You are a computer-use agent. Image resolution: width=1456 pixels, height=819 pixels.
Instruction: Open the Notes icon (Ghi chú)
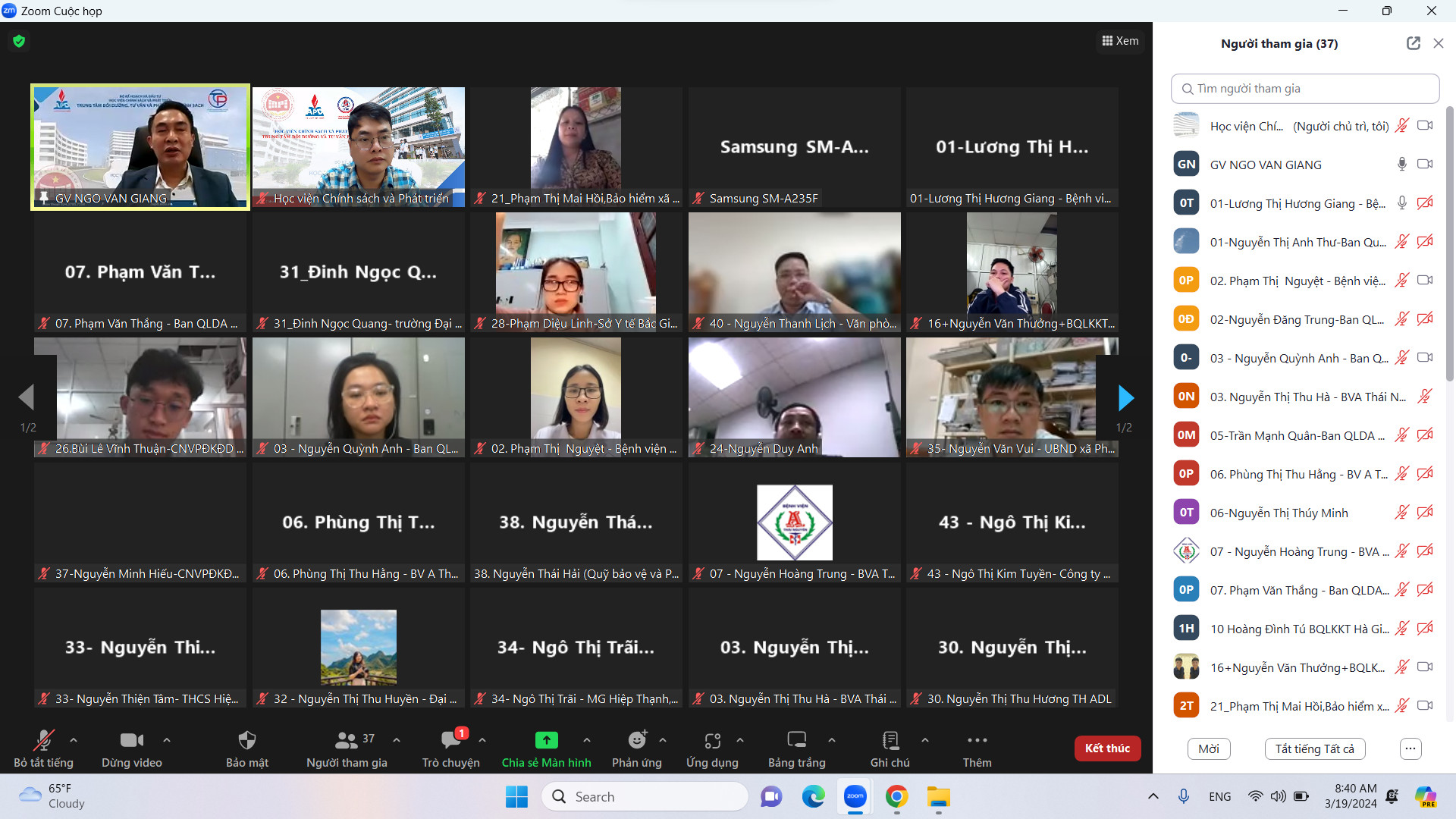tap(890, 740)
